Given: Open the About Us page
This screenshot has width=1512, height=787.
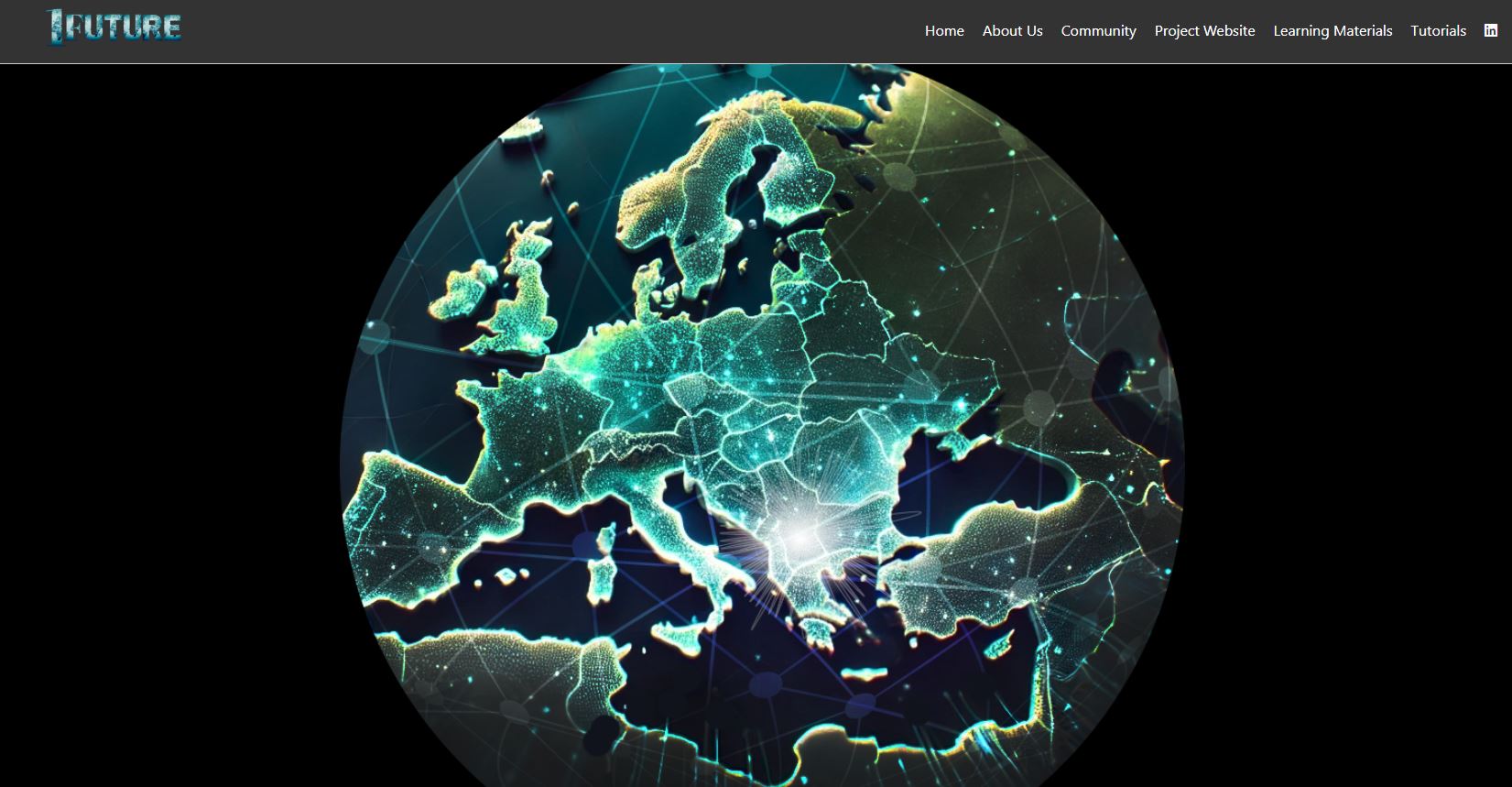Looking at the screenshot, I should point(1012,31).
